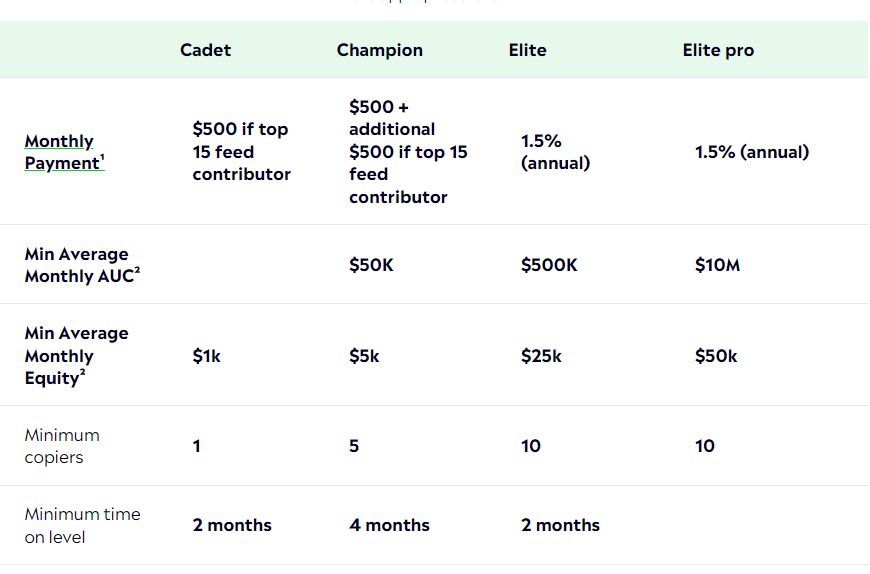The height and width of the screenshot is (574, 870).
Task: Click the Min Average Monthly Equity label
Action: [76, 356]
